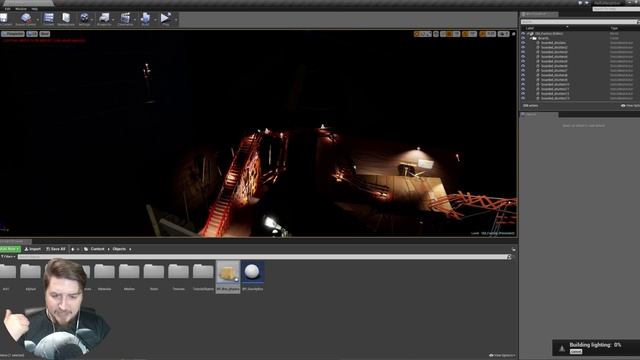640x360 pixels.
Task: Sort outliner by Type column header
Action: tap(614, 28)
